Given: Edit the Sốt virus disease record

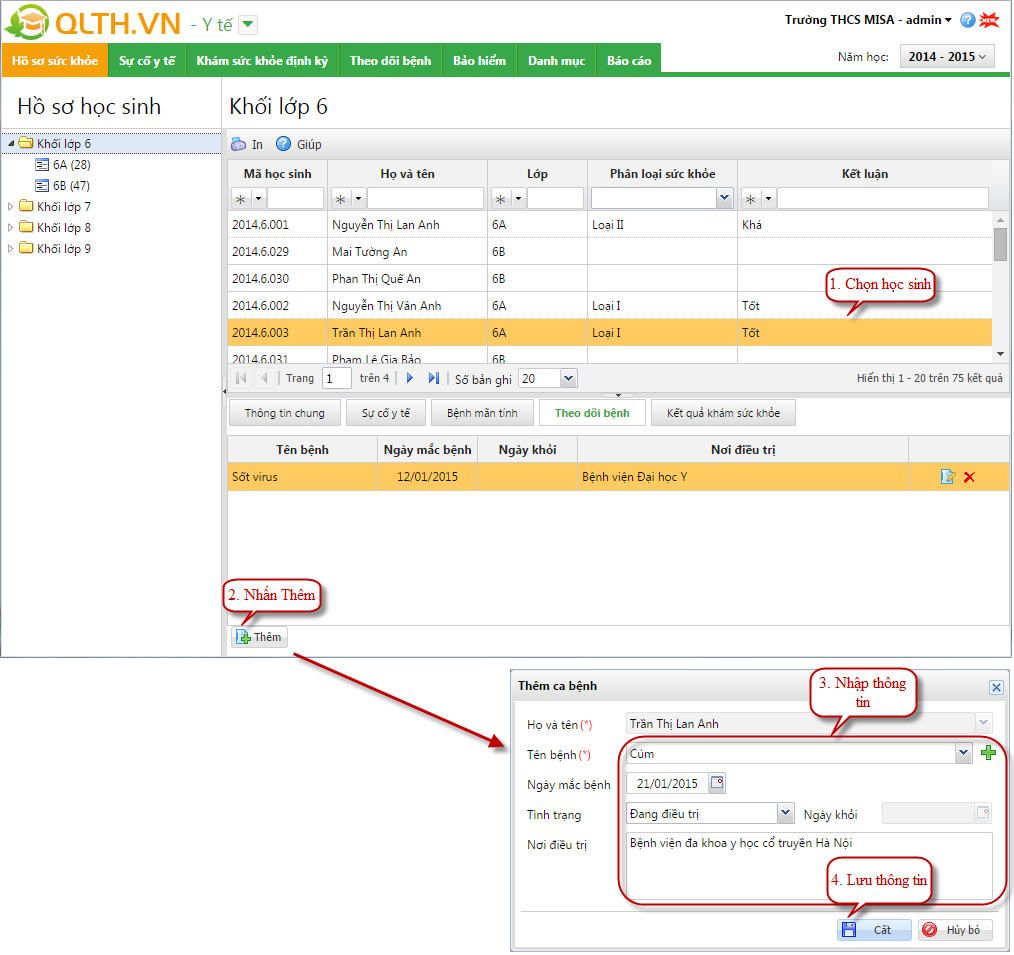Looking at the screenshot, I should [948, 477].
